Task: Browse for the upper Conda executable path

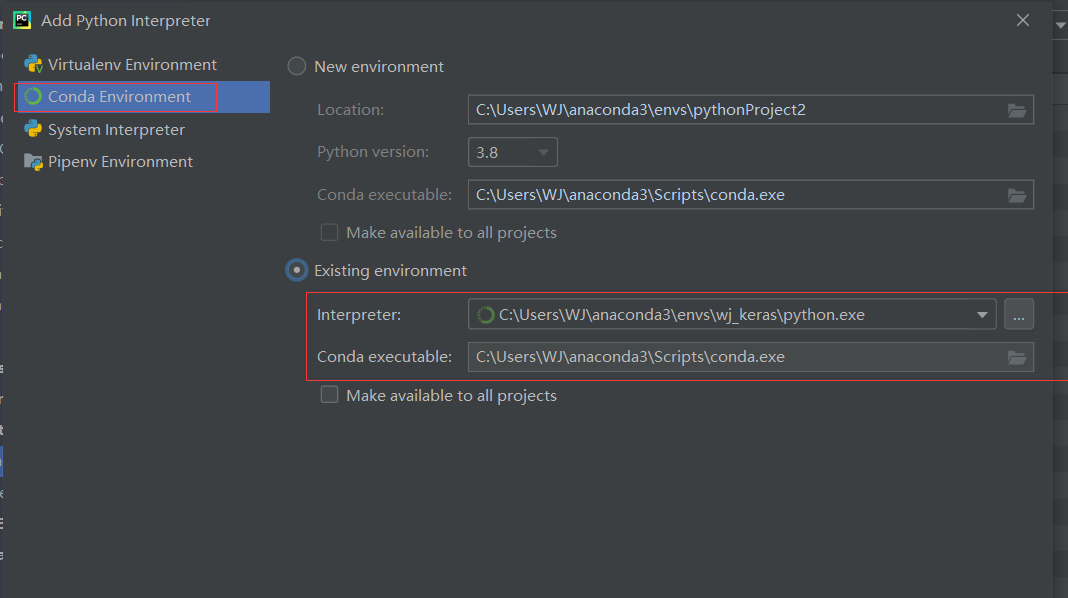Action: (1018, 194)
